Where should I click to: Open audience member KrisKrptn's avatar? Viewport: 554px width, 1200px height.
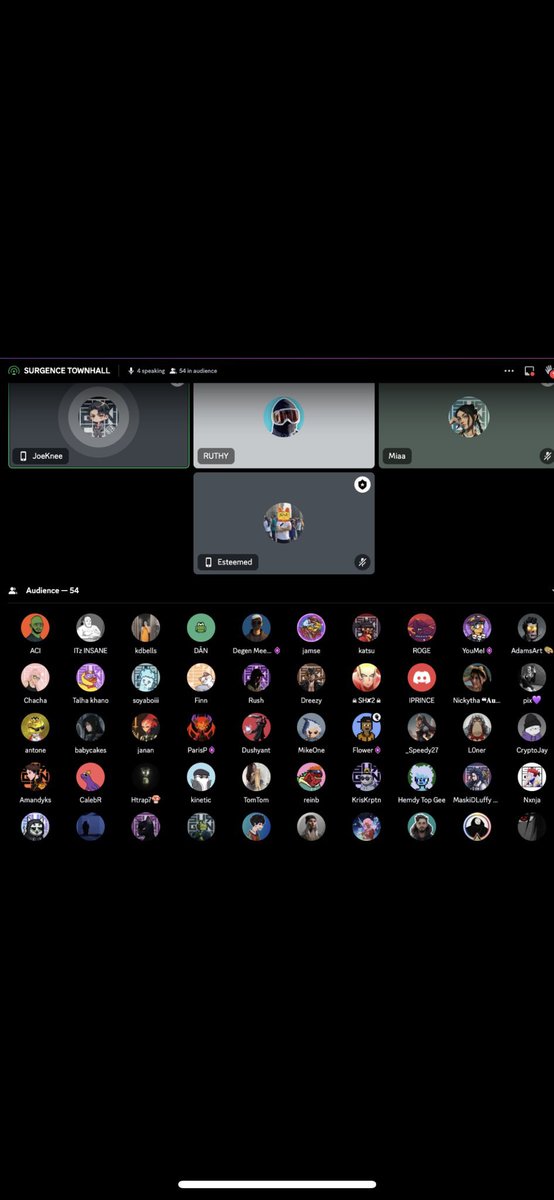(366, 777)
